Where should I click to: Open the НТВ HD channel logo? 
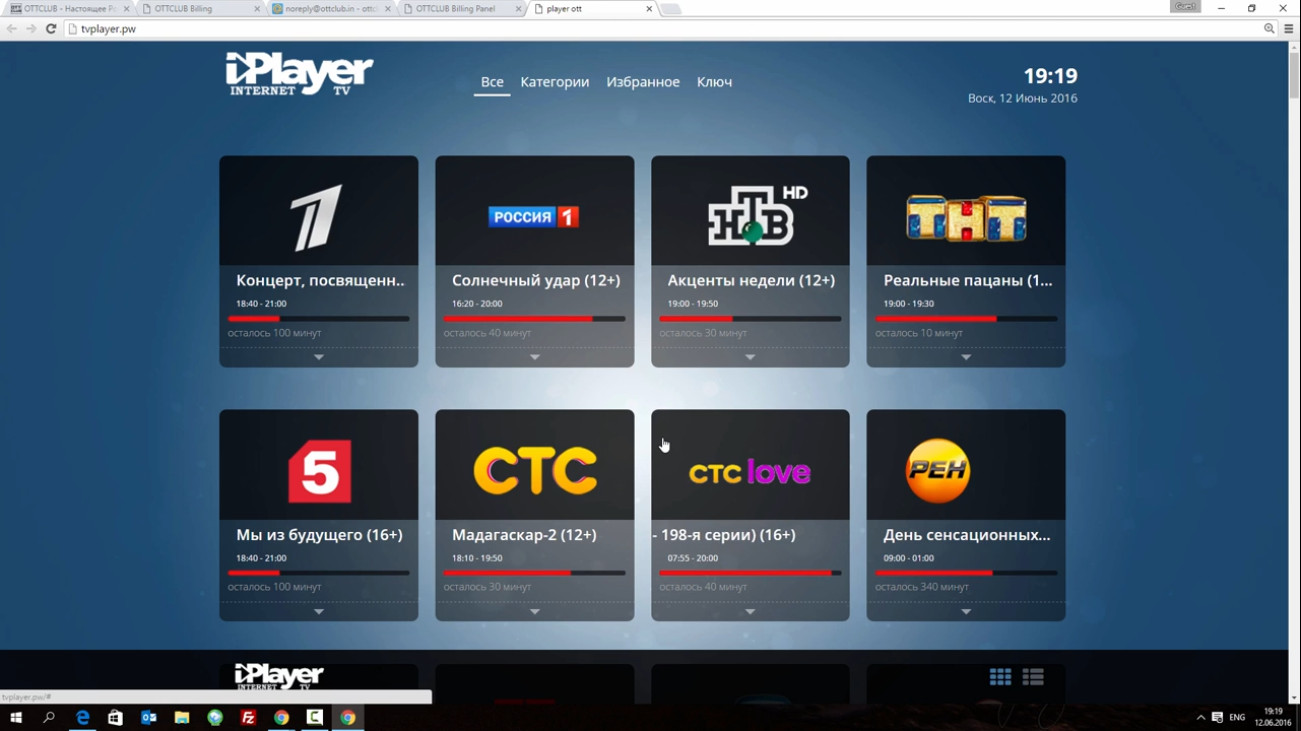click(757, 215)
